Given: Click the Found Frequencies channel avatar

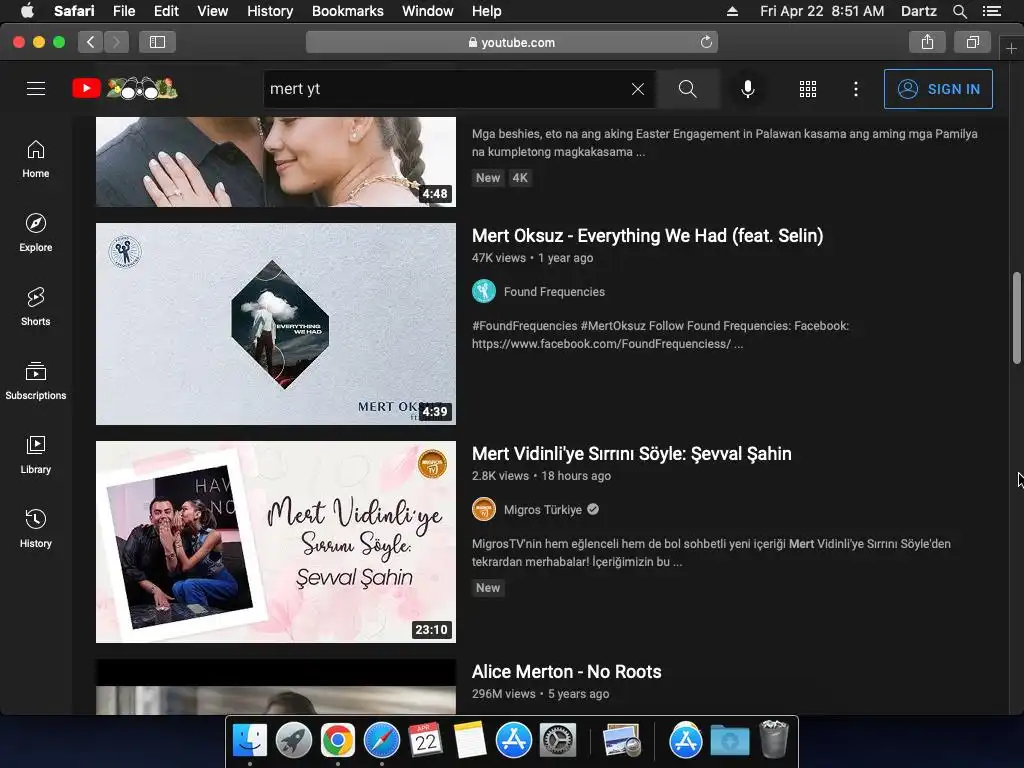Looking at the screenshot, I should tap(484, 291).
